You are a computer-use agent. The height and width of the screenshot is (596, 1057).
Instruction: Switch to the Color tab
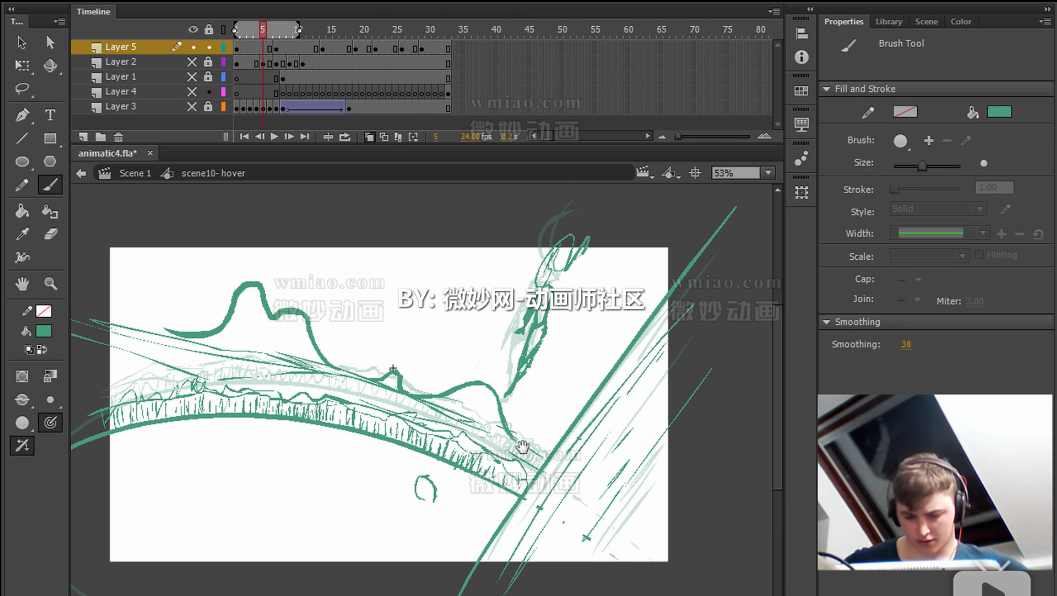click(961, 22)
